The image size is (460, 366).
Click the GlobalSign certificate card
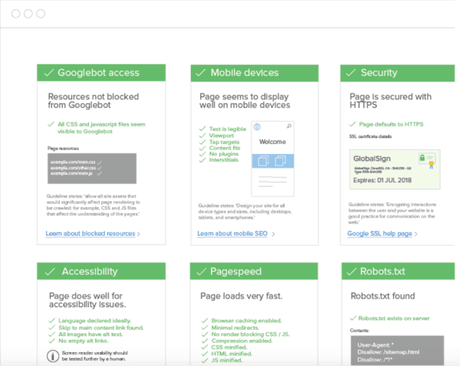tap(395, 169)
